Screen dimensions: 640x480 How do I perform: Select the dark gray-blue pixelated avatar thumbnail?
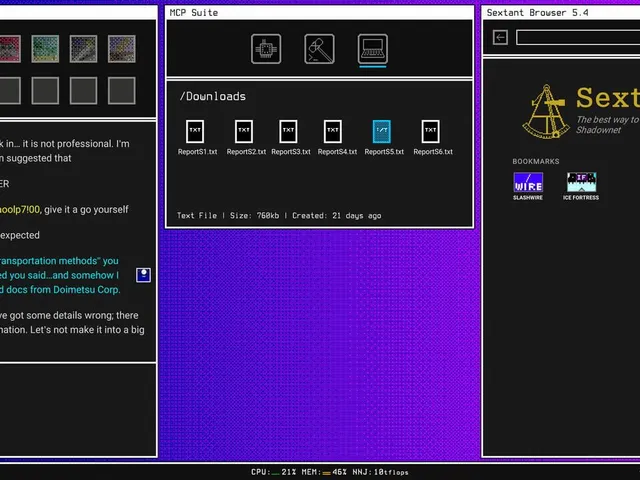83,49
